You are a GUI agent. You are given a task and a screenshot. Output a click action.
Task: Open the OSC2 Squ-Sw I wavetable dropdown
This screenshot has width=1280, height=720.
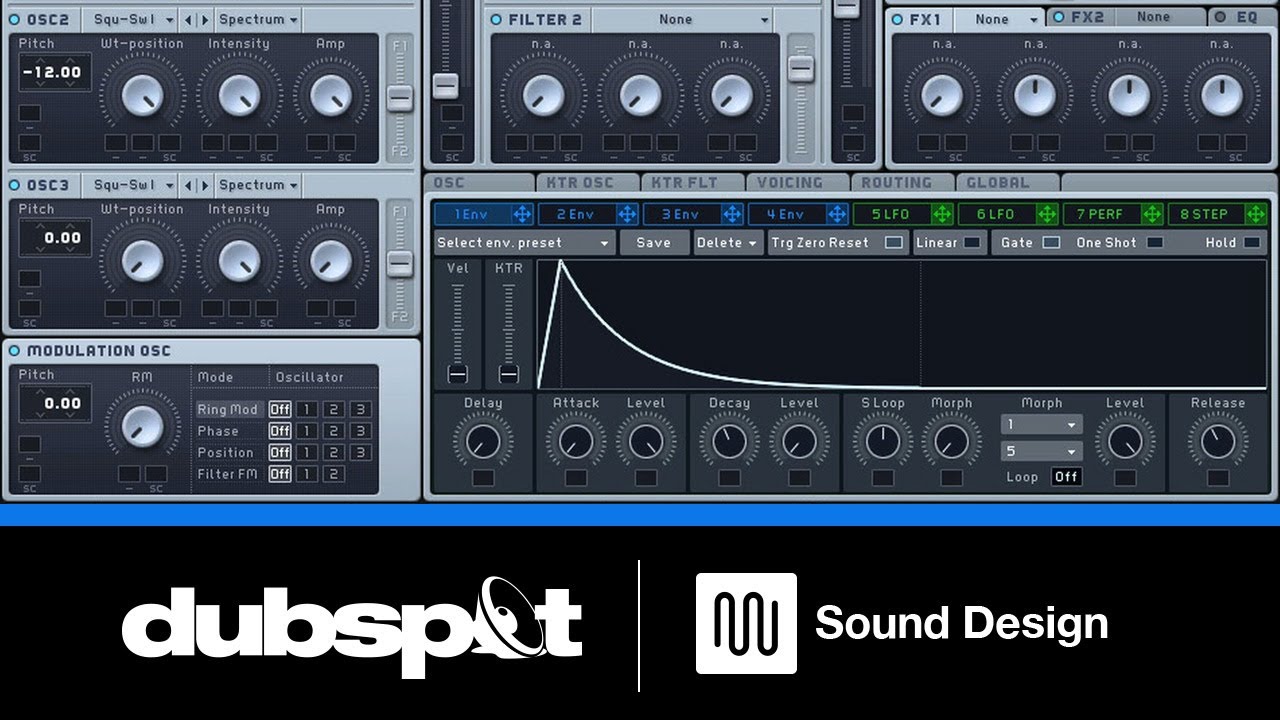click(131, 19)
